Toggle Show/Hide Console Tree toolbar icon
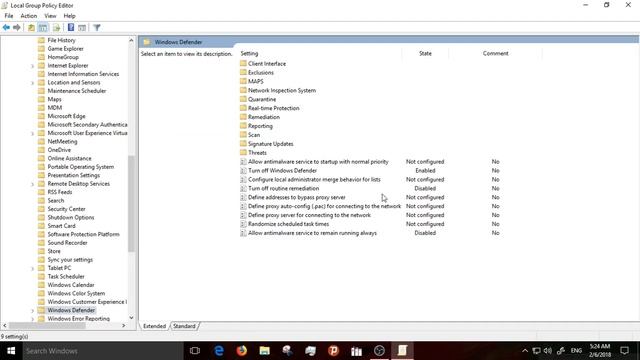This screenshot has height=360, width=640. point(43,28)
